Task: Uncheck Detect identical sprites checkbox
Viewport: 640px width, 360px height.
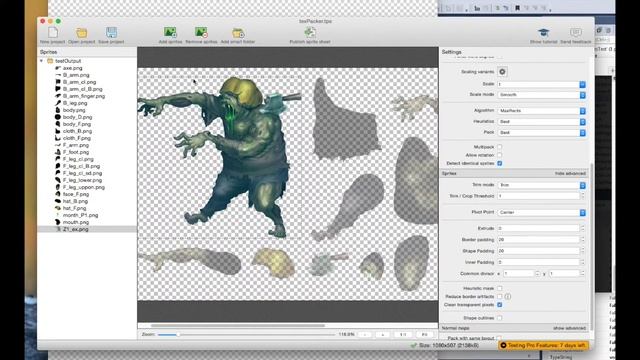Action: click(x=500, y=163)
